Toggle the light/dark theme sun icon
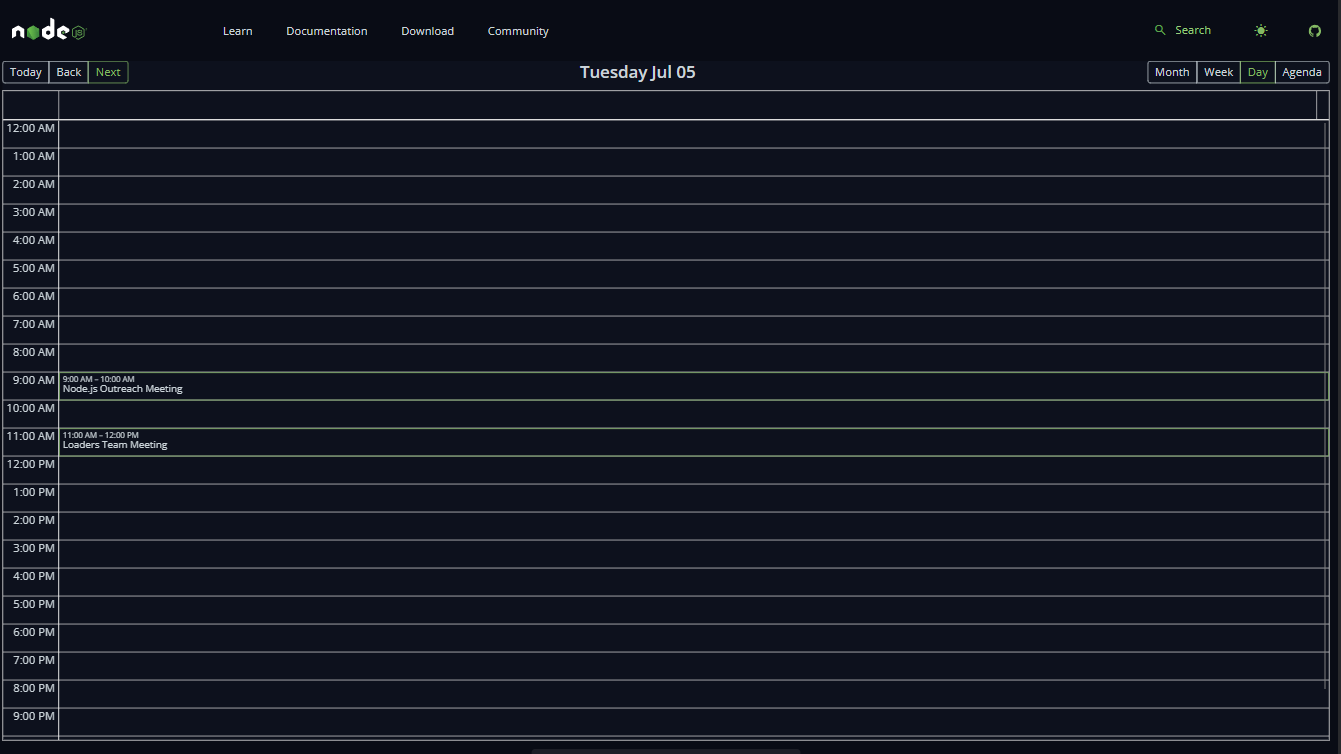The width and height of the screenshot is (1341, 754). (x=1261, y=31)
